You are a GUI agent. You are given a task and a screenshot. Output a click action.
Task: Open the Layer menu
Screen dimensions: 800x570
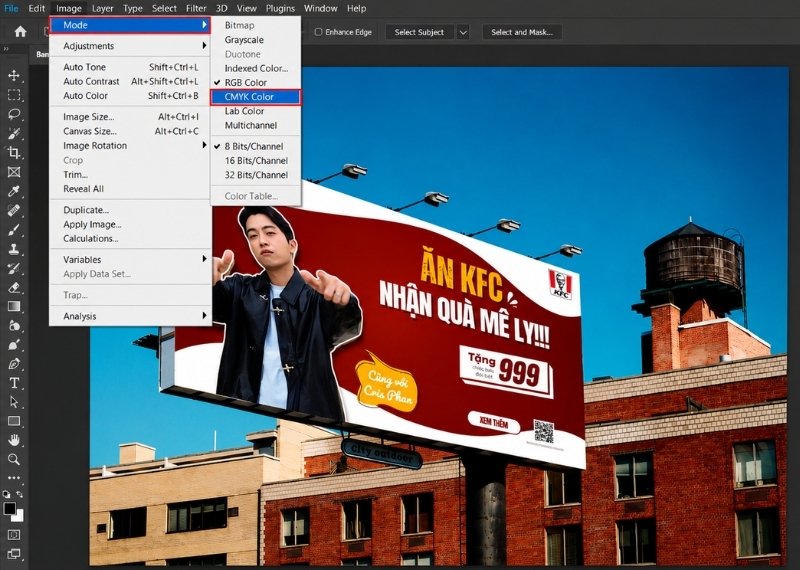click(x=103, y=8)
